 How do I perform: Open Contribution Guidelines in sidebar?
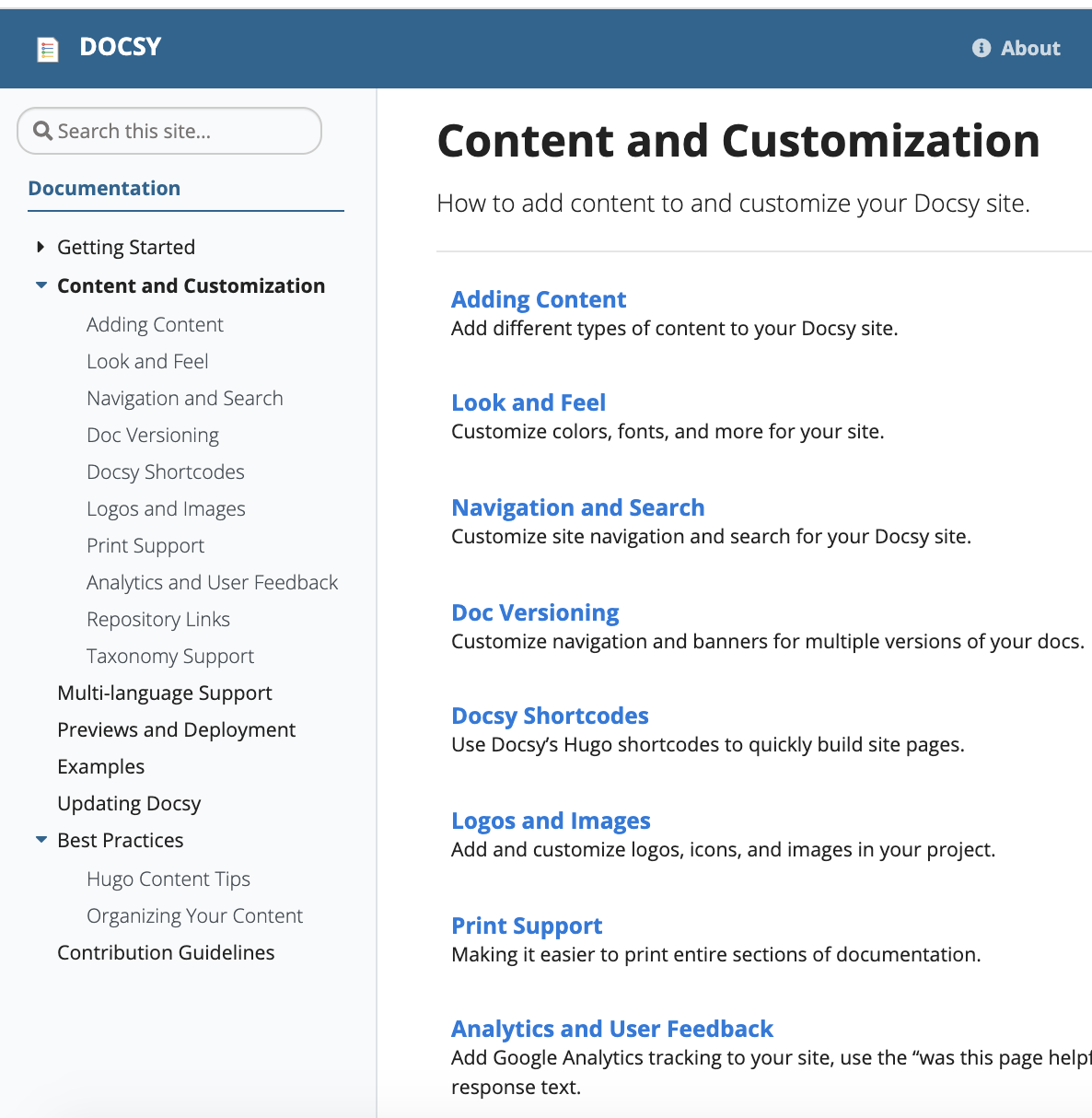tap(166, 952)
